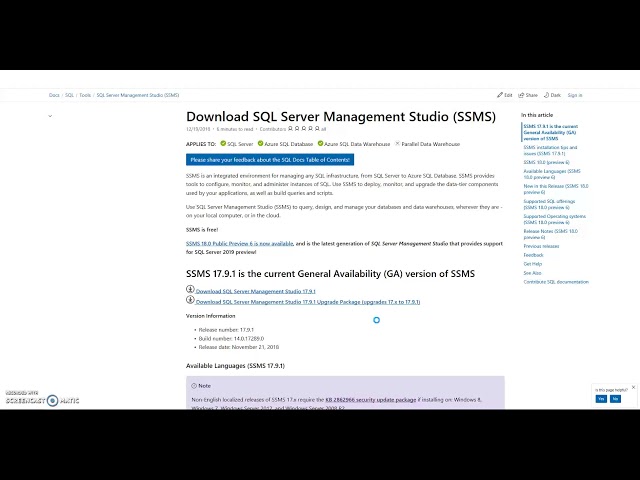Screen dimensions: 640x480
Task: Click the green check icon beside SQL Server
Action: (223, 143)
